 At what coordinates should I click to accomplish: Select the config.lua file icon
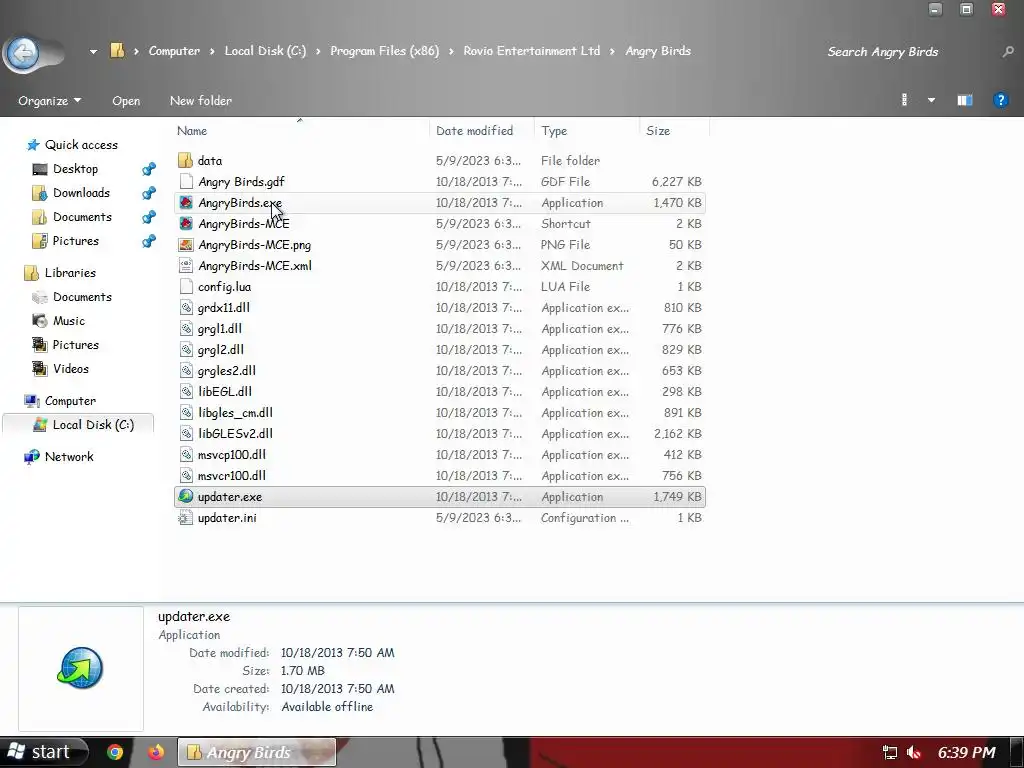(186, 286)
